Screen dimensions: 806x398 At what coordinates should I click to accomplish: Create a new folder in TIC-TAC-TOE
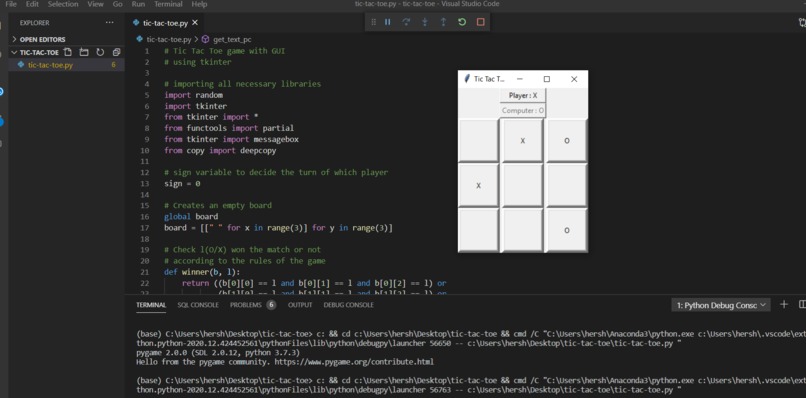[84, 52]
